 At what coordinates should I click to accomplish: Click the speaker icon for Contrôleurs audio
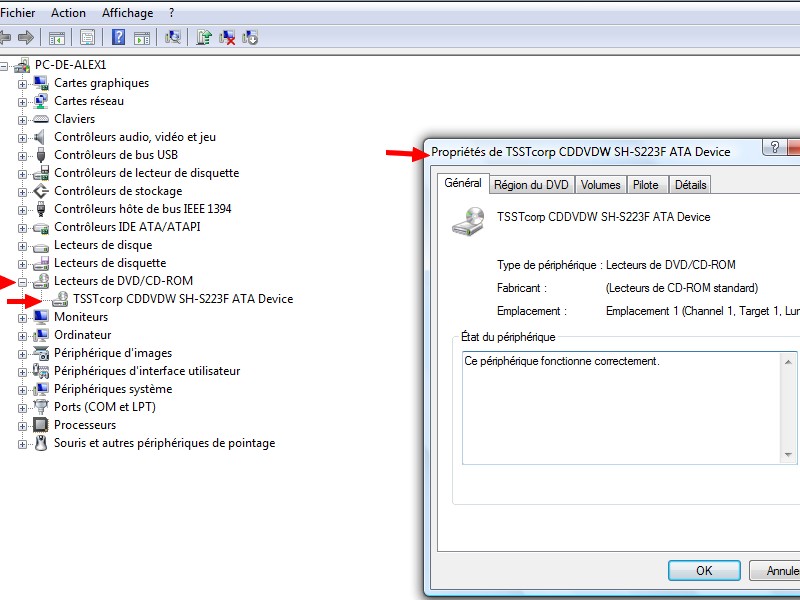[x=40, y=137]
